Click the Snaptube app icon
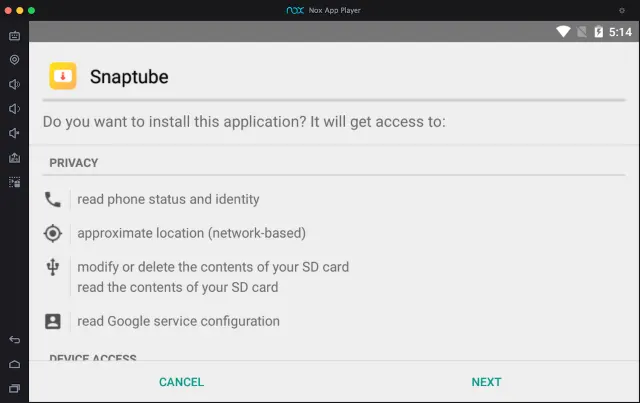Viewport: 640px width, 403px height. (x=63, y=76)
